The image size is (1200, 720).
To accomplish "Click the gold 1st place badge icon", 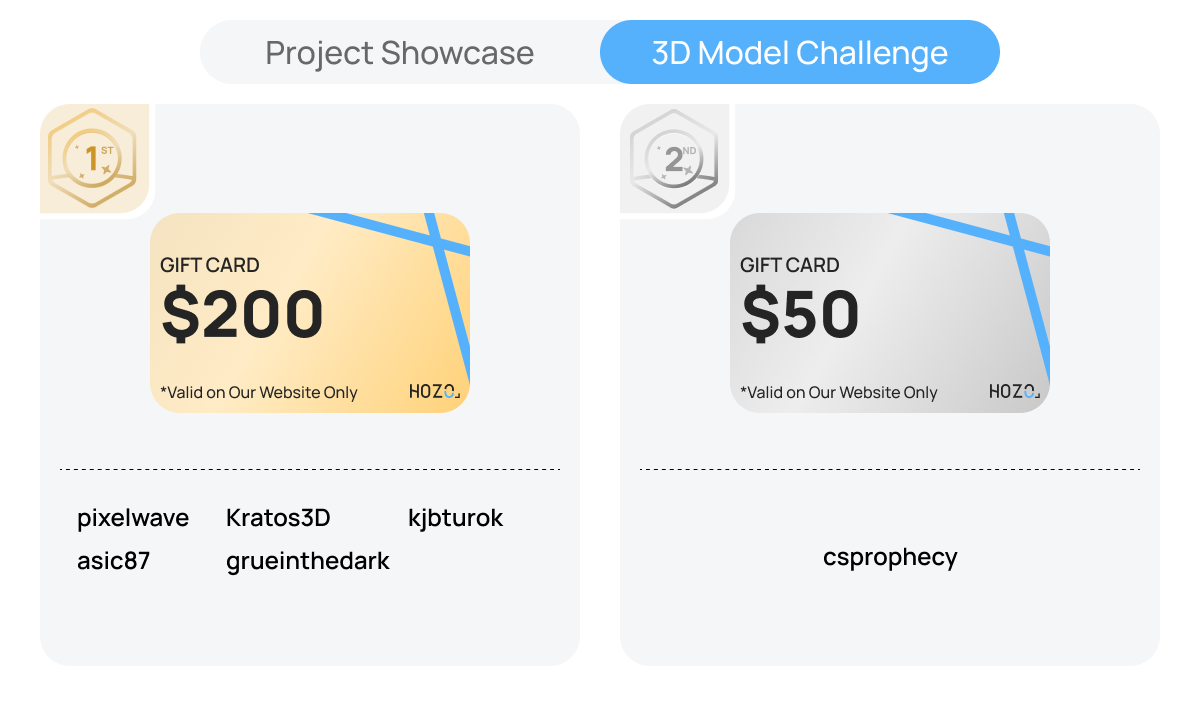I will 94,158.
